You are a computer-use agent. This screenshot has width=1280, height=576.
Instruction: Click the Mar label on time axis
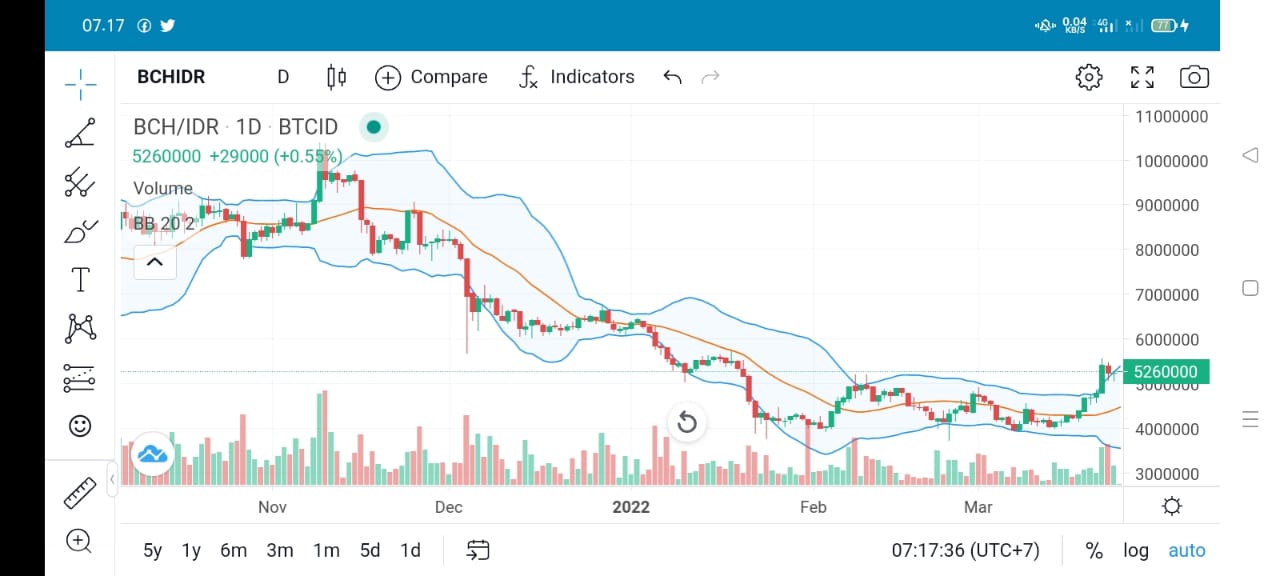tap(978, 507)
